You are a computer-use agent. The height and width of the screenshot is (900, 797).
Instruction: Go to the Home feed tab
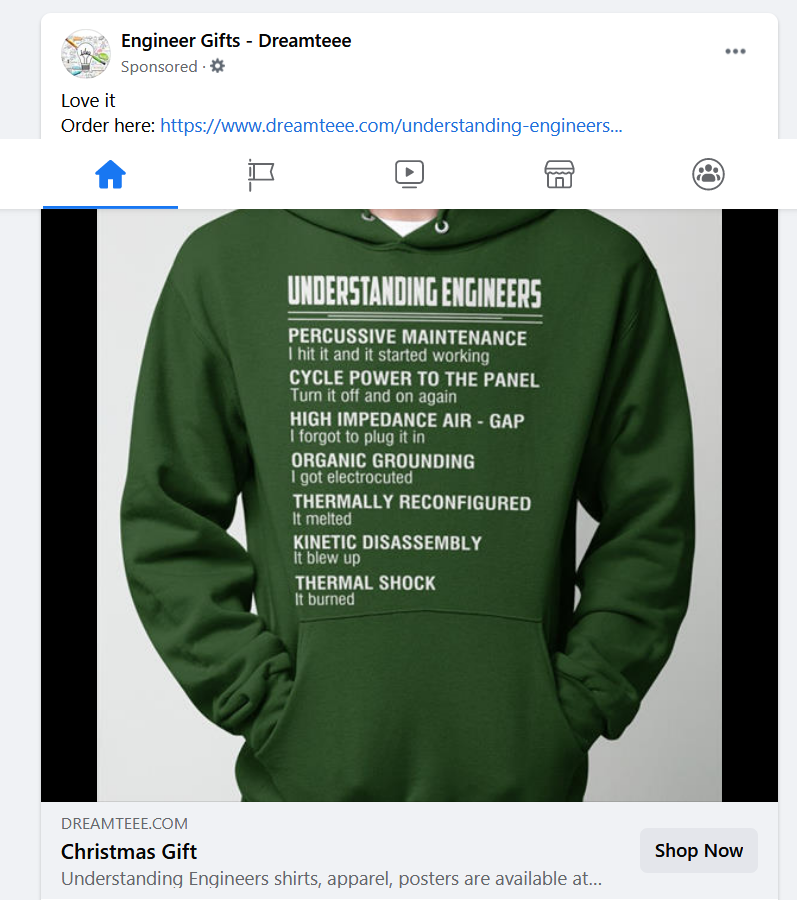click(110, 175)
